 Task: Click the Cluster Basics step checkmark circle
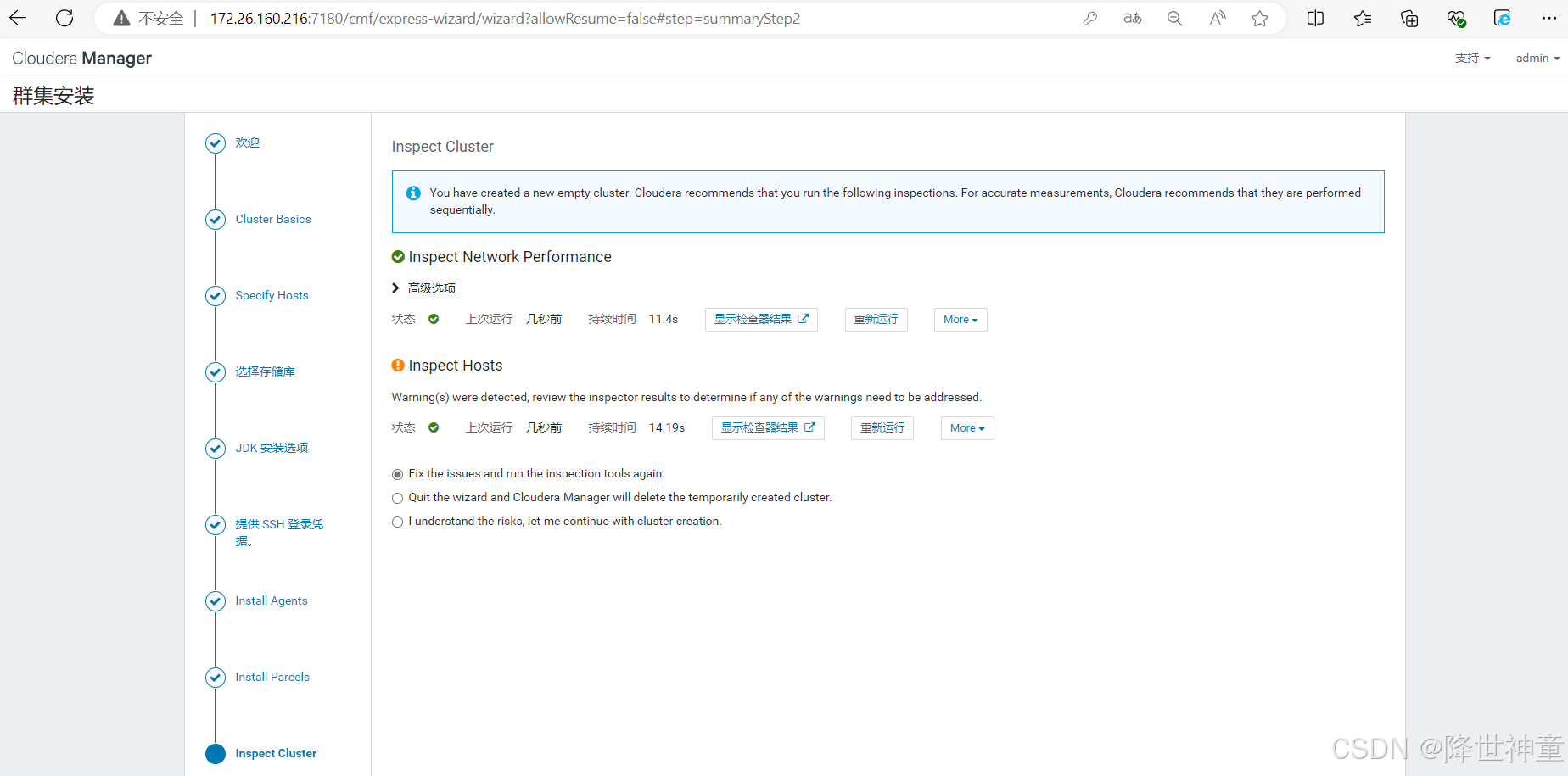(216, 220)
